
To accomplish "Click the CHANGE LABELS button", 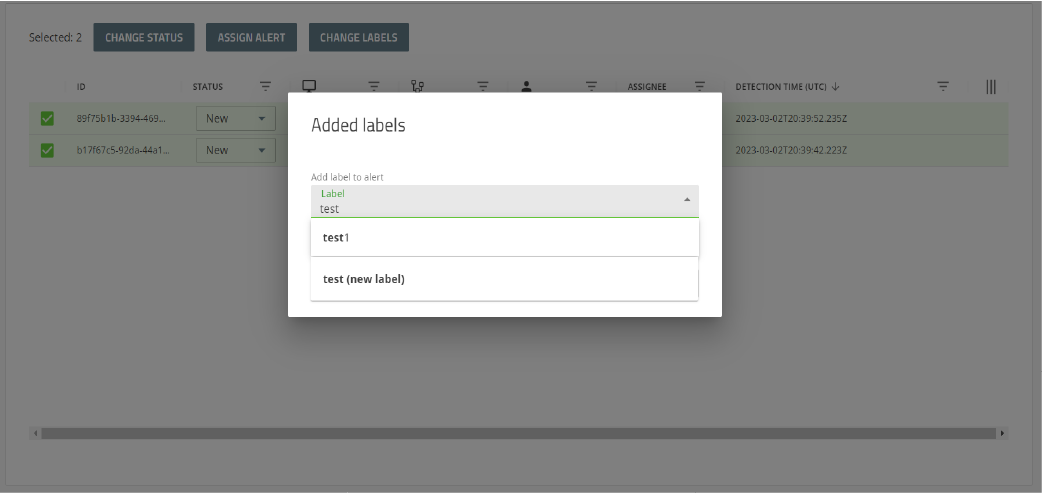I will click(x=359, y=37).
